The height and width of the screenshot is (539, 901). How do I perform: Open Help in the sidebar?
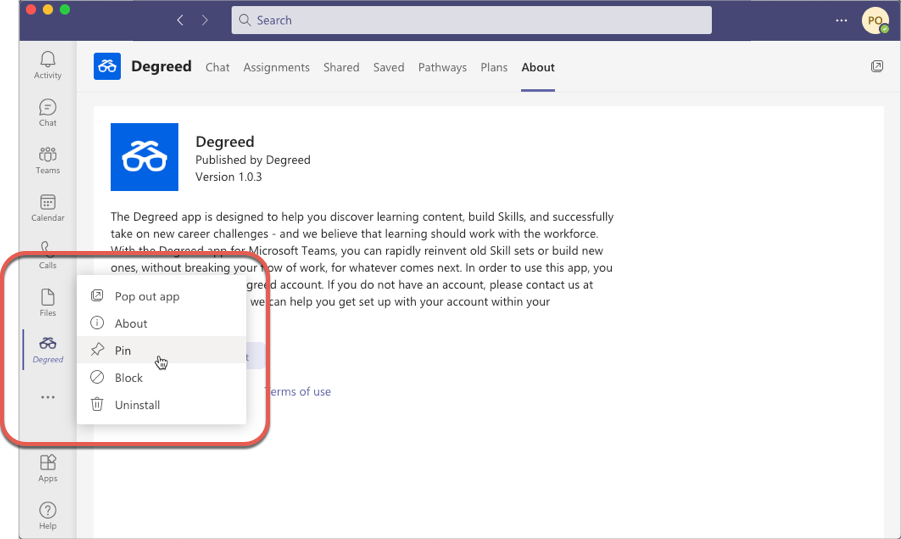(48, 515)
